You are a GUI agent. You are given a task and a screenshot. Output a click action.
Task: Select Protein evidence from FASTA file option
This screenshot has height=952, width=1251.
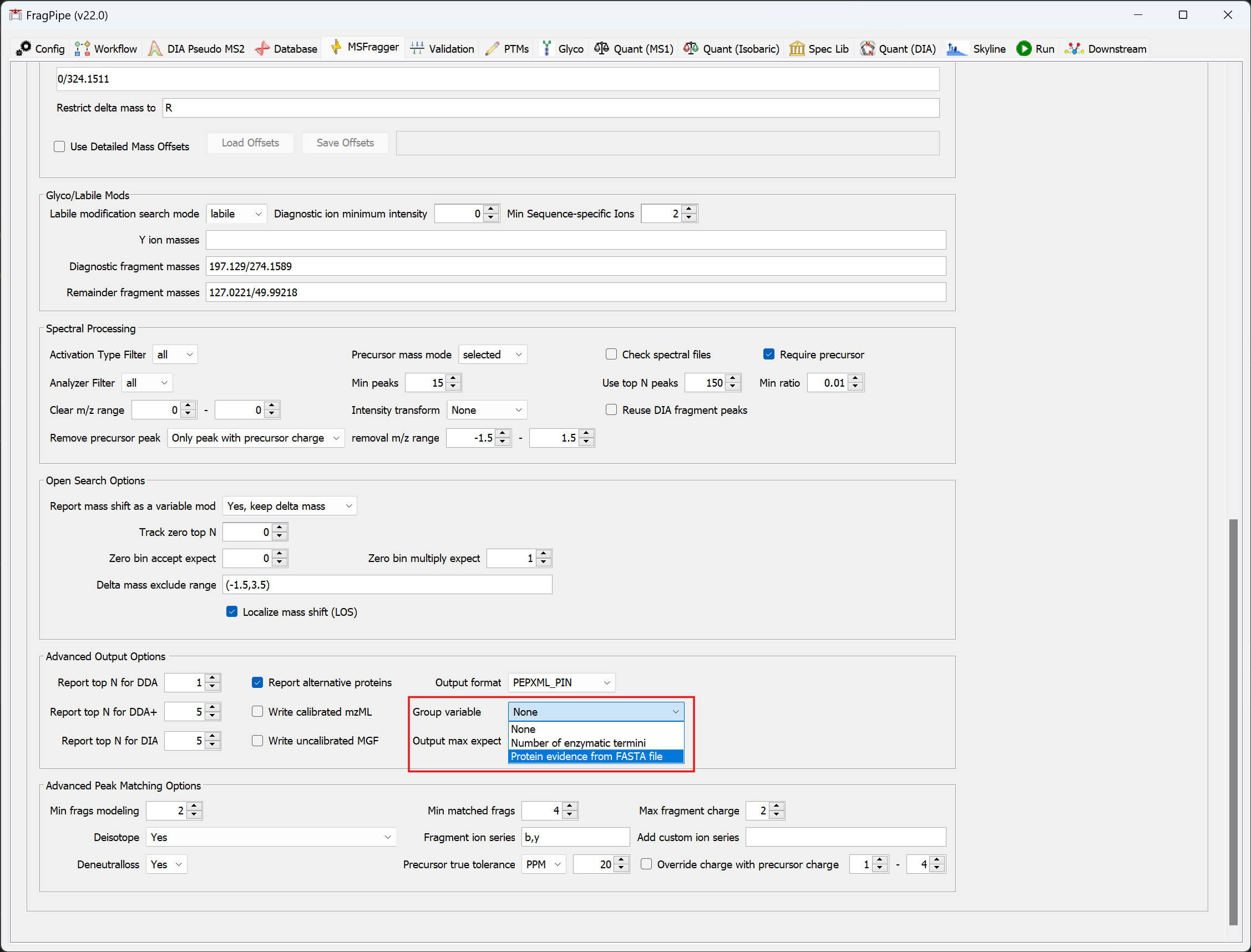tap(586, 757)
